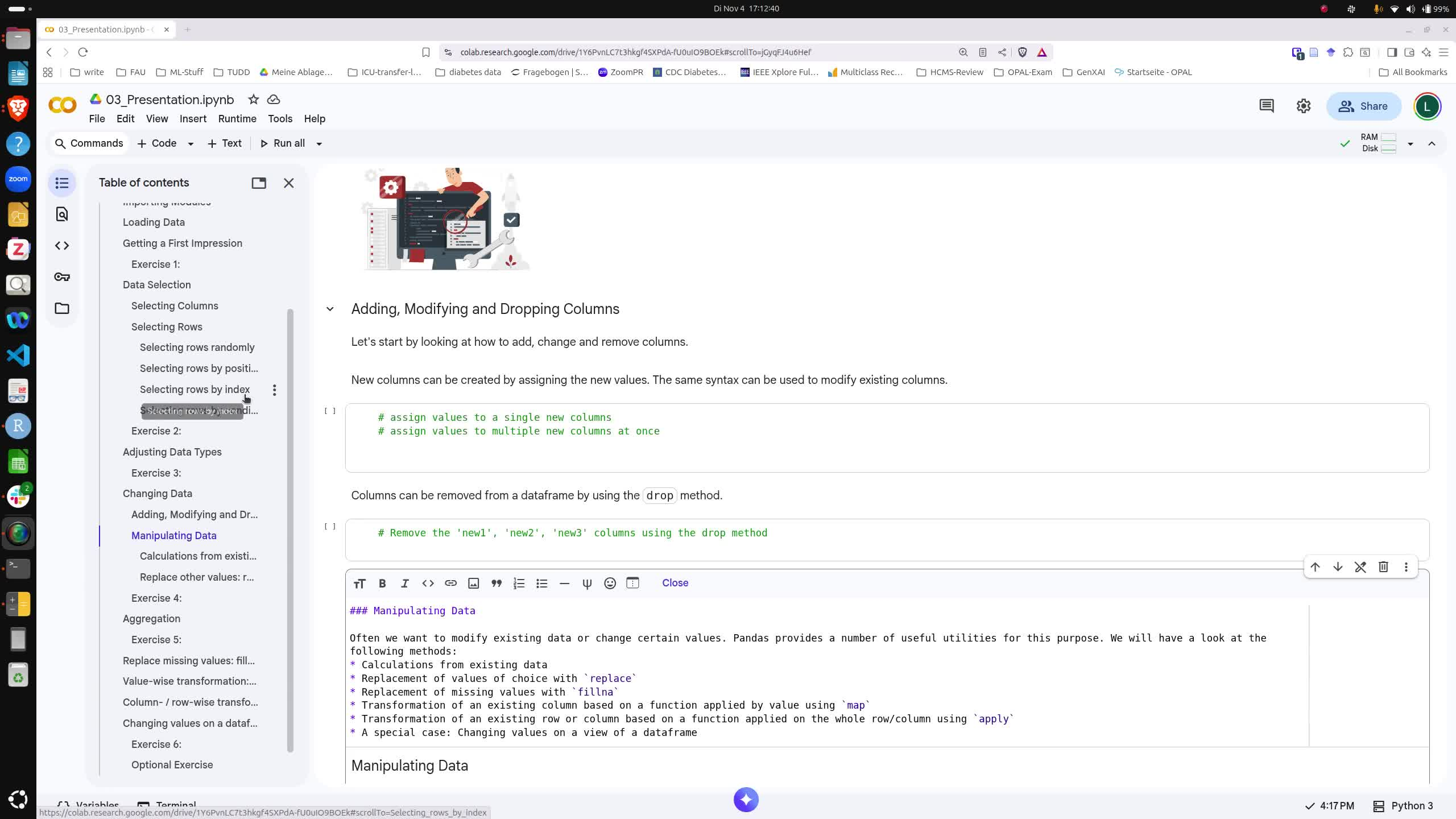Click the Commands search button
The image size is (1456, 819).
(x=89, y=143)
